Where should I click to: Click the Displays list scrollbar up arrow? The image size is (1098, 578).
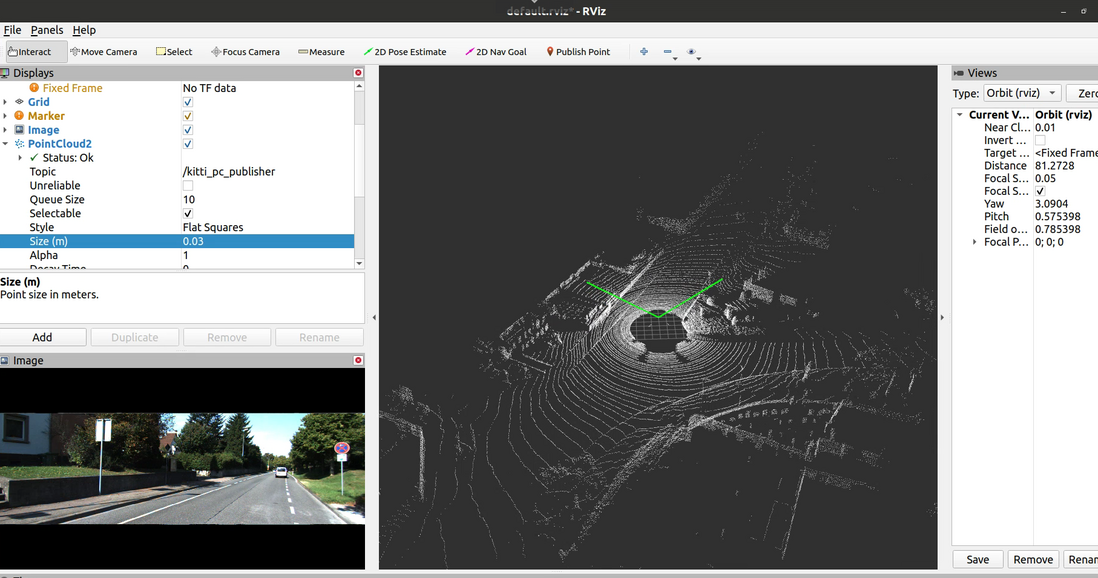tap(359, 86)
